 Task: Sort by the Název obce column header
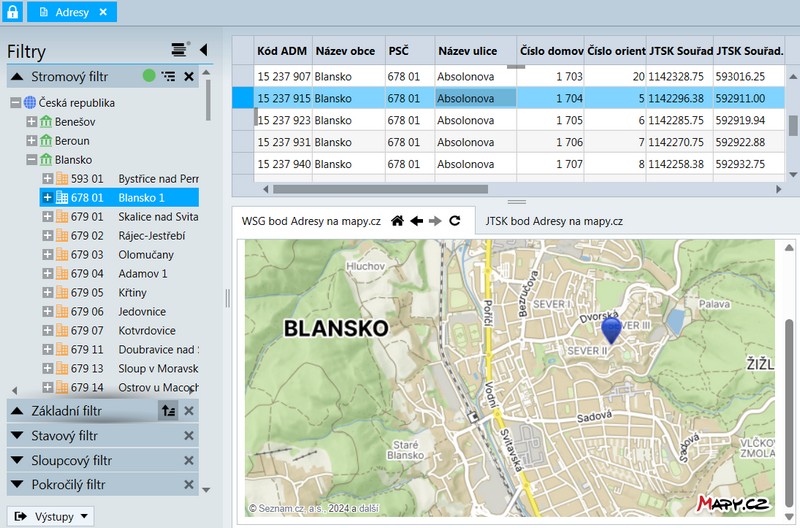pyautogui.click(x=346, y=50)
